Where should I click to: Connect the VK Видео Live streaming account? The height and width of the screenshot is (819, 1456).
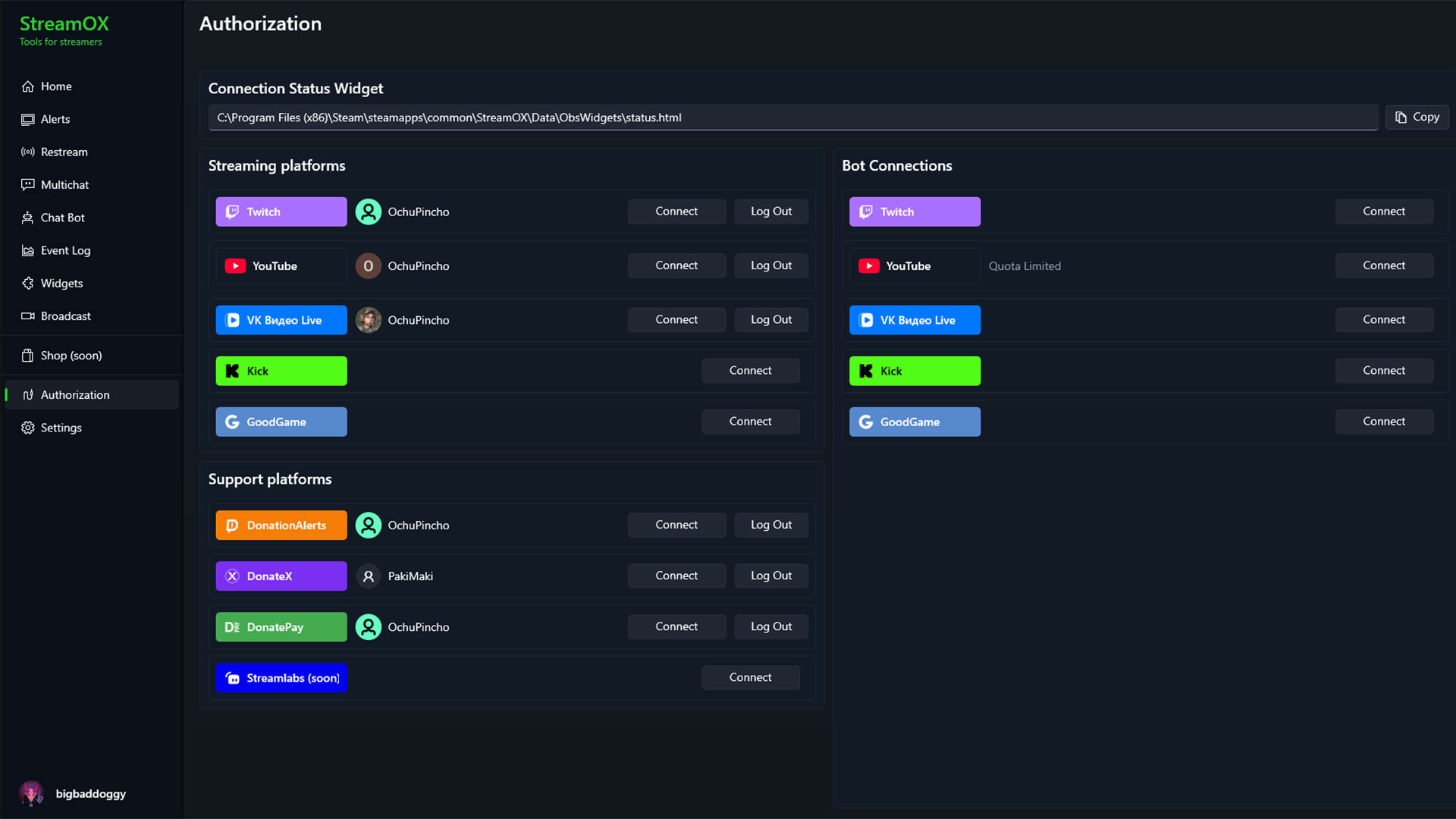click(676, 320)
